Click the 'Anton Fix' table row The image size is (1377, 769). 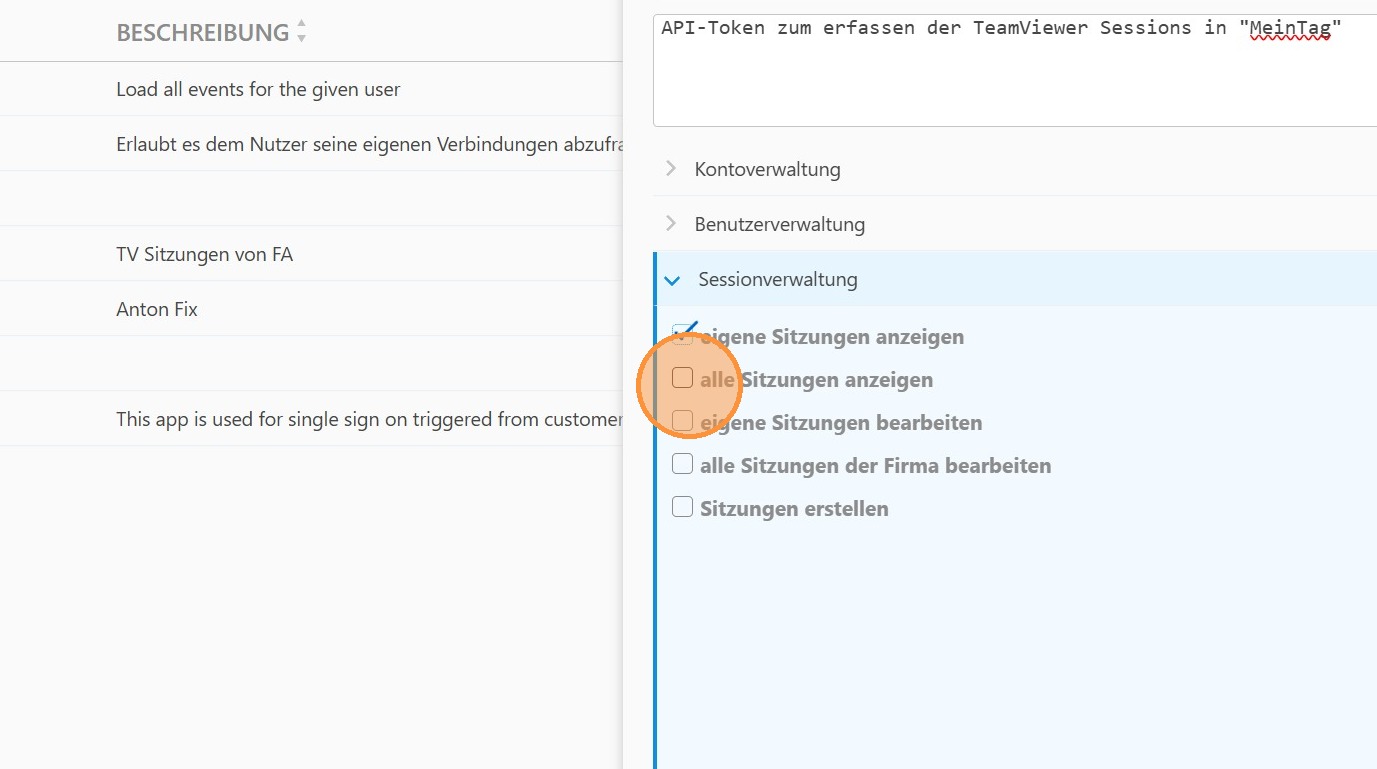pos(157,309)
